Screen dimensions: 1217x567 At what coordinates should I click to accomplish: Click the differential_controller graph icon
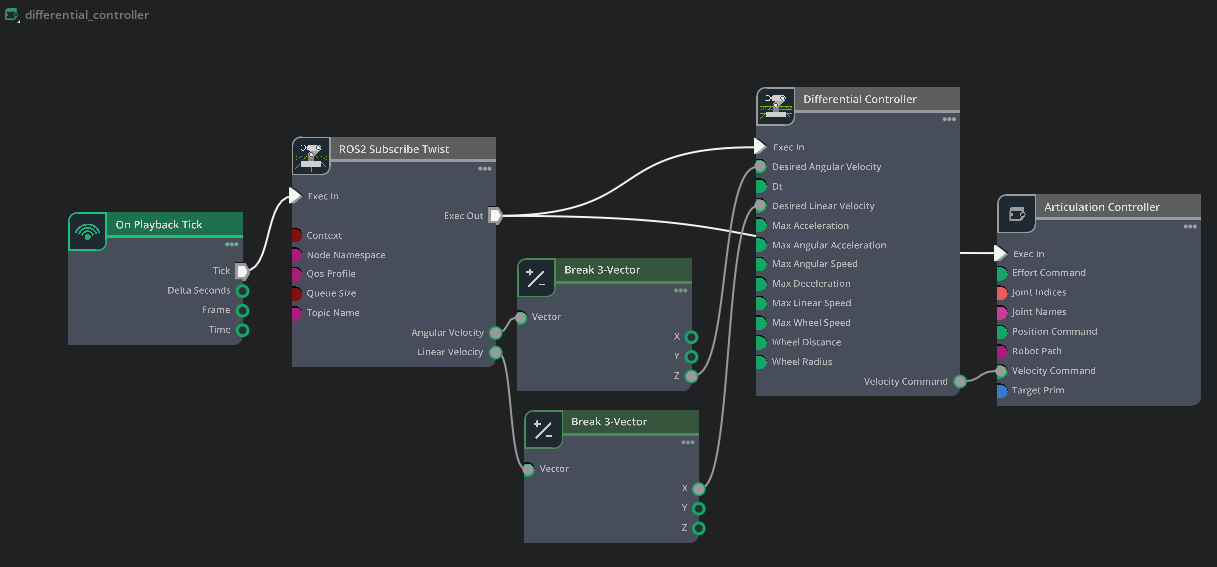[x=12, y=15]
